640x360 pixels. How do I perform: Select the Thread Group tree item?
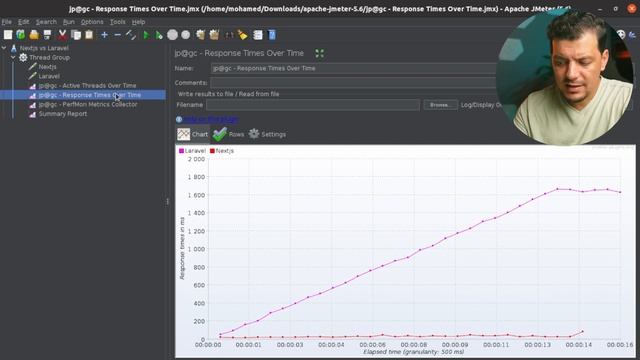[49, 58]
